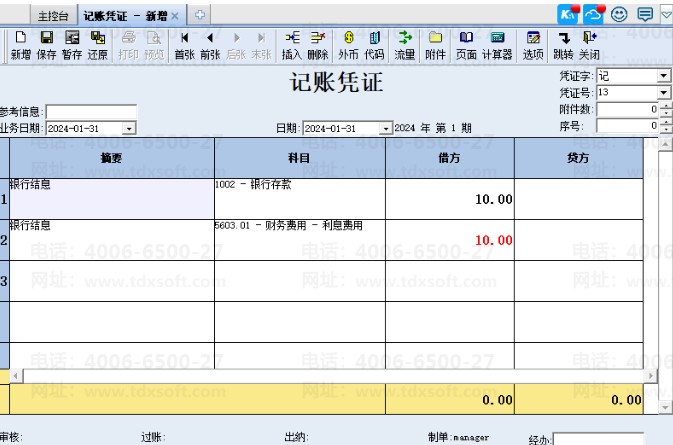Save the voucher with 保存 icon
Screen dimensions: 673x445
[46, 45]
